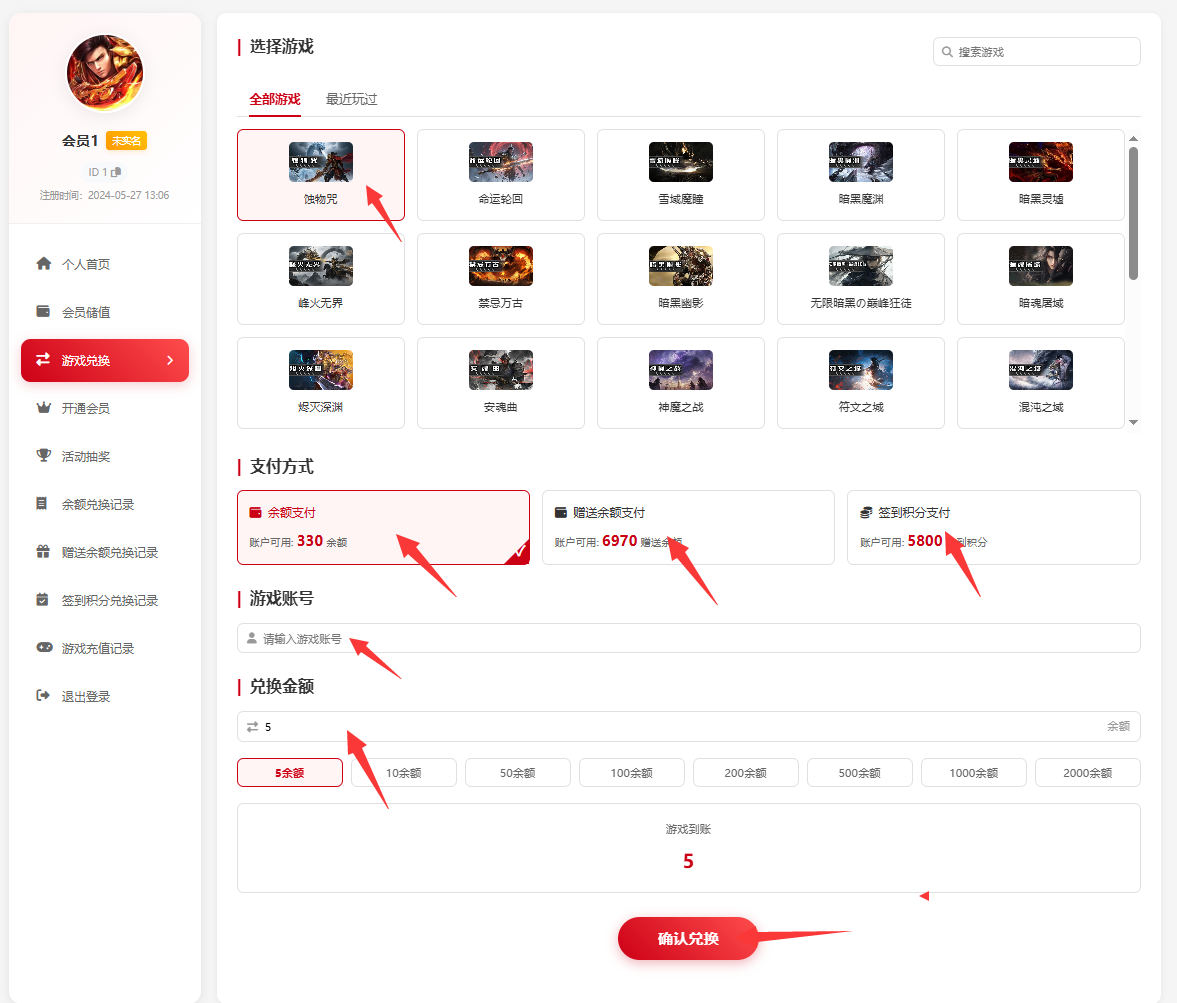1177x1003 pixels.
Task: Click the wallet icon for 会员储值
Action: click(x=43, y=312)
